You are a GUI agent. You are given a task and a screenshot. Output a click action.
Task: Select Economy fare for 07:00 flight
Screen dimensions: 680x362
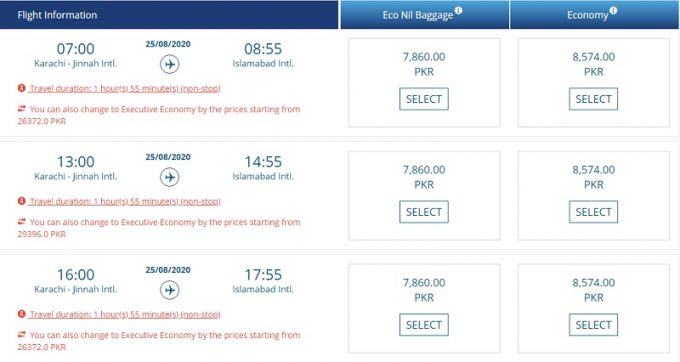pos(593,99)
